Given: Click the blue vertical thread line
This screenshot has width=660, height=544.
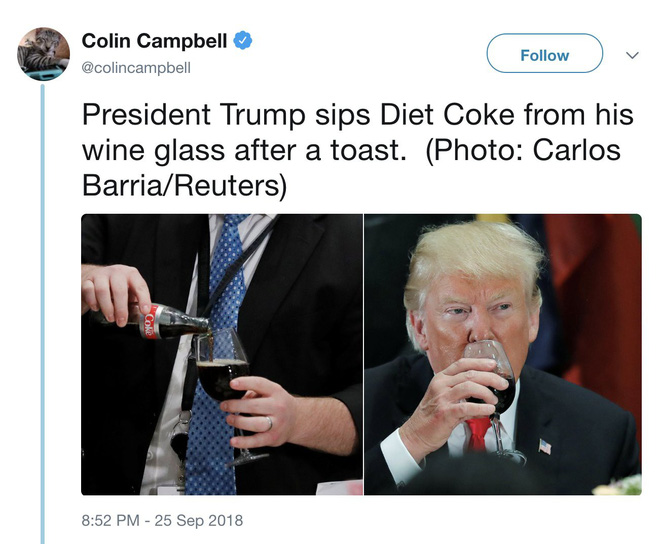Looking at the screenshot, I should point(43,314).
